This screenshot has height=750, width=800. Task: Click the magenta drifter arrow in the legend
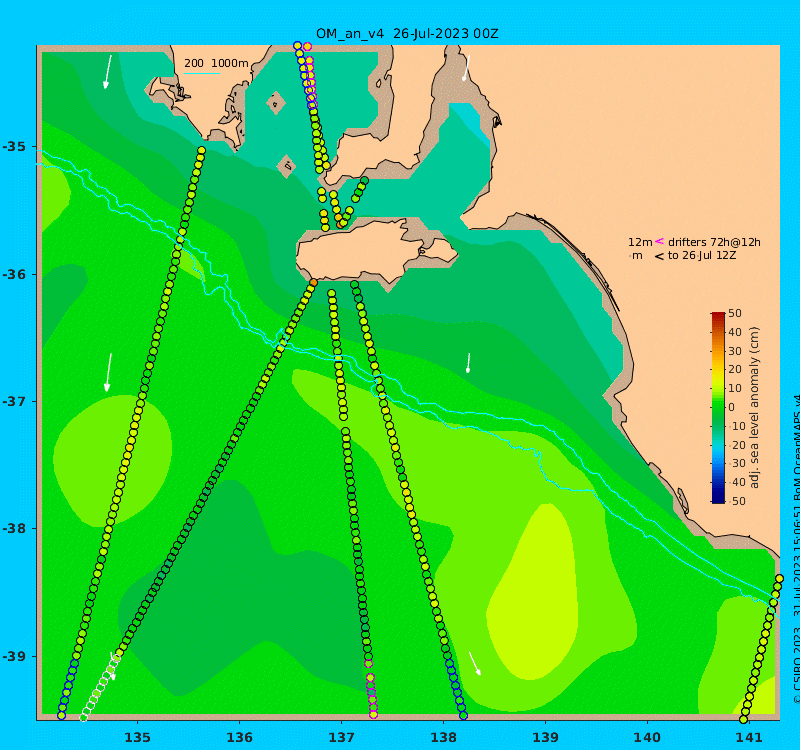pyautogui.click(x=659, y=241)
